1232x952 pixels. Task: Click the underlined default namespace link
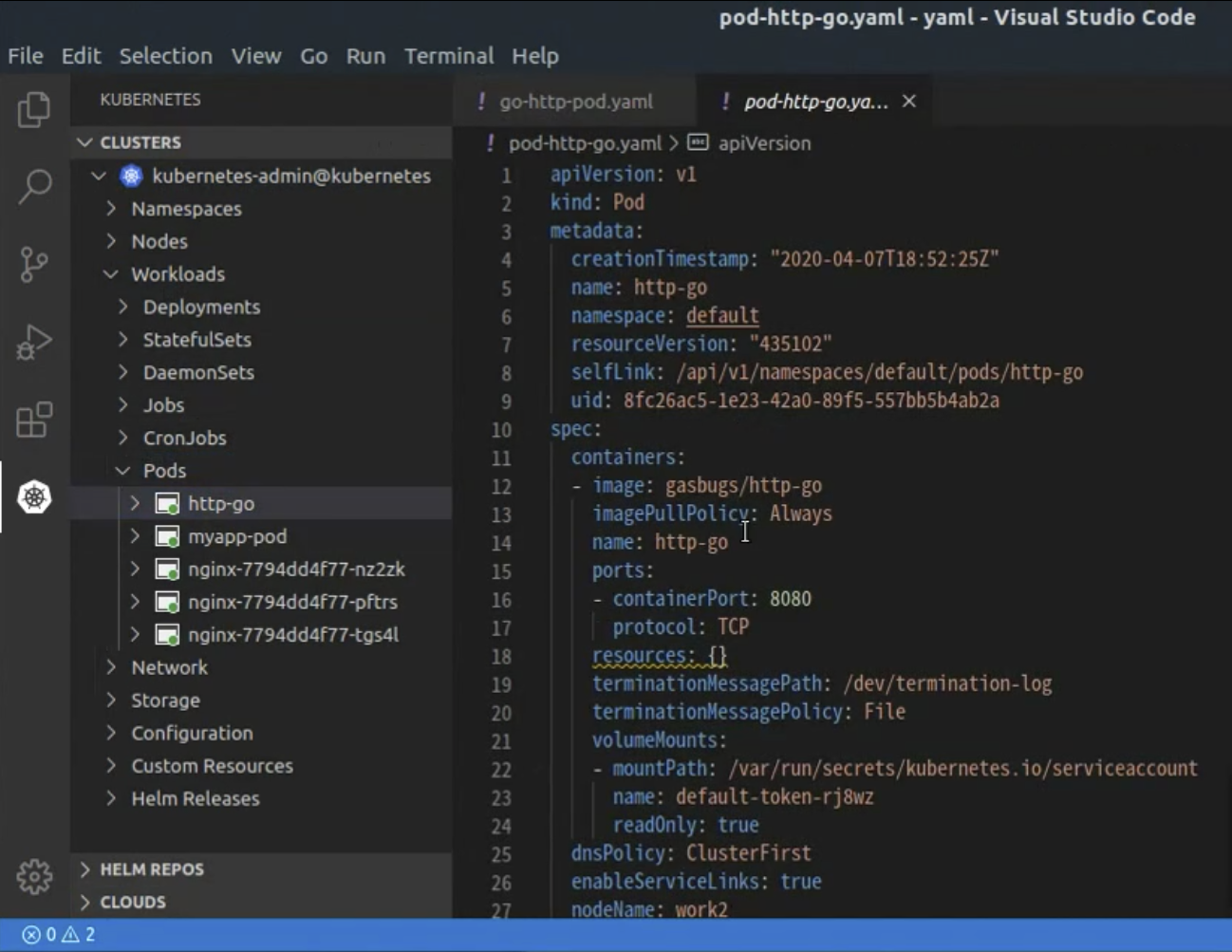click(x=722, y=316)
